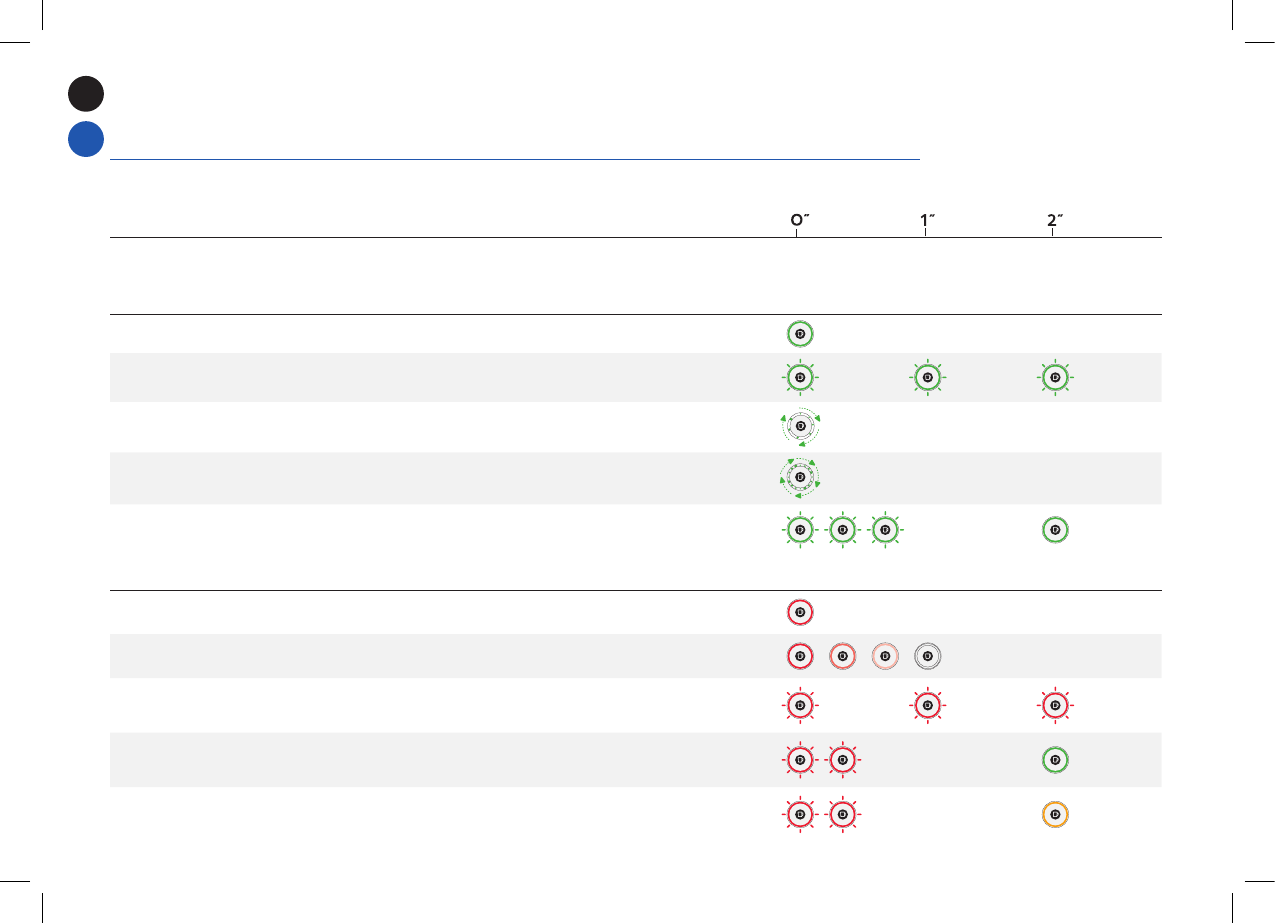Click the blue circle below the black one
Screen dimensions: 1275x923
pos(86,139)
